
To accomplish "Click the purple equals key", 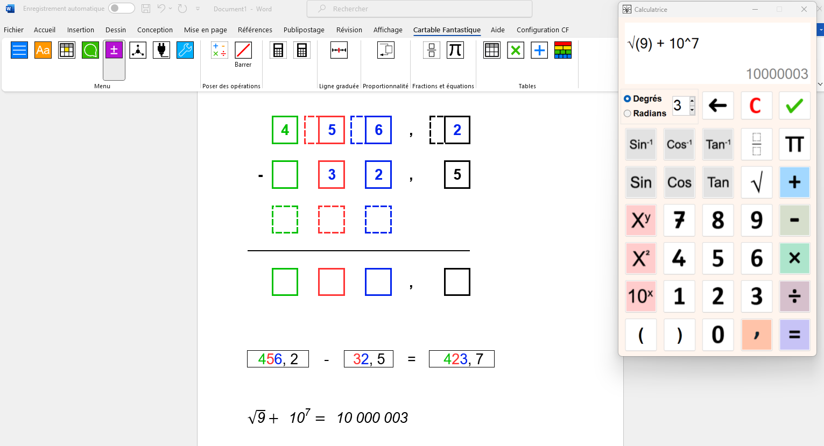I will tap(794, 335).
